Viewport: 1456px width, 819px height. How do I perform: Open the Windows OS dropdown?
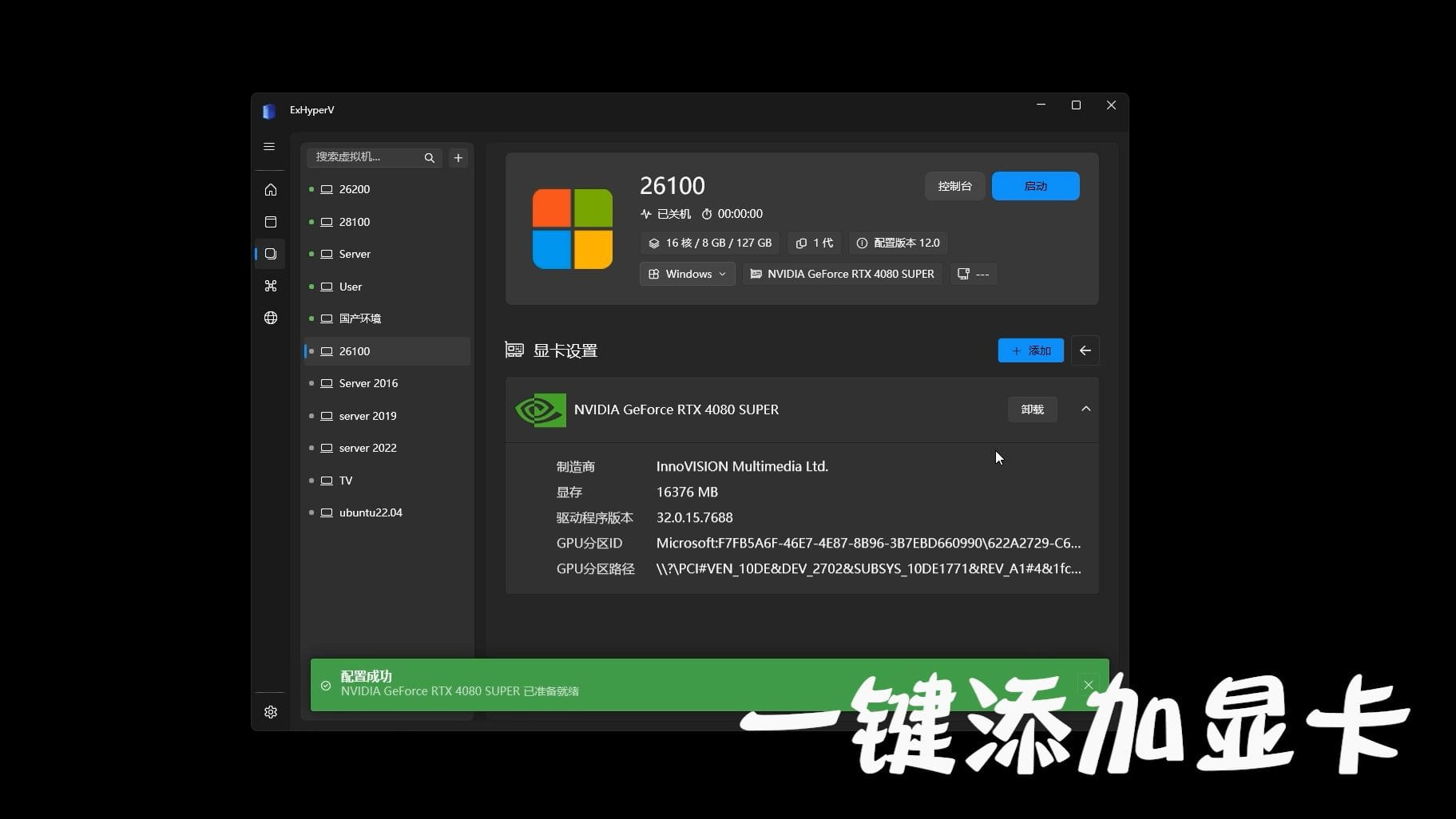click(x=687, y=274)
